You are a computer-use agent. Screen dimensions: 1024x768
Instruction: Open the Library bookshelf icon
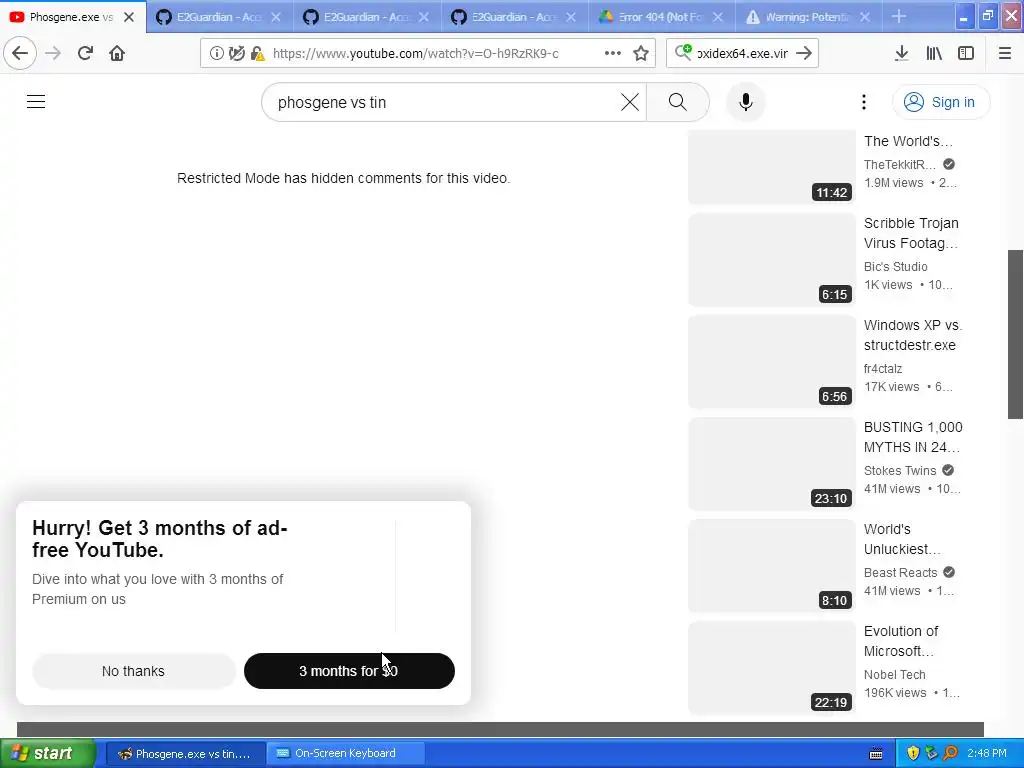(x=934, y=54)
